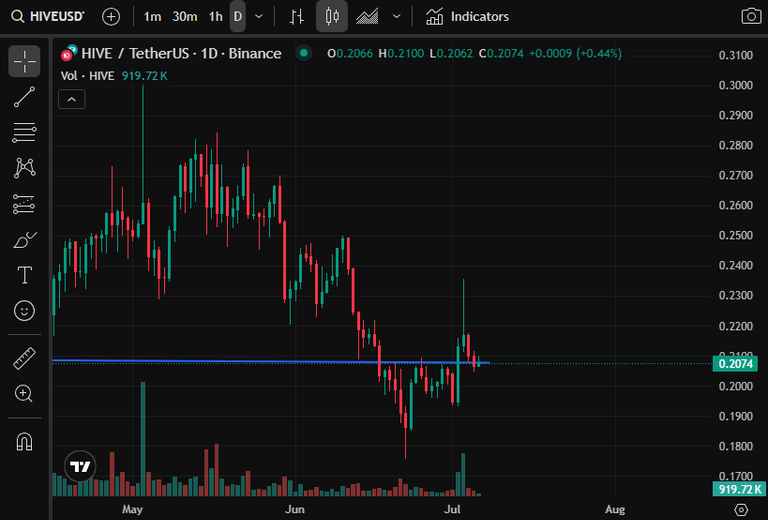Open symbol search for HIVEUSD
768x520 pixels.
point(48,17)
